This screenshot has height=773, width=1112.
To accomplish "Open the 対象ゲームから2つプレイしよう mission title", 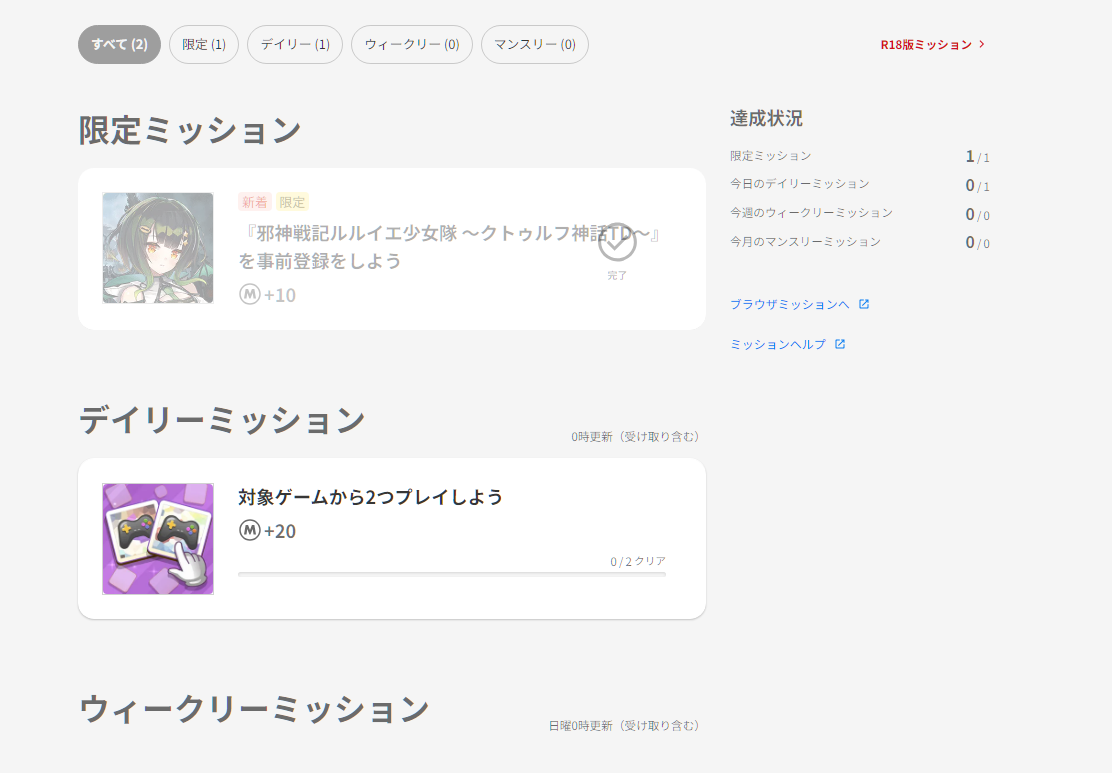I will [370, 497].
